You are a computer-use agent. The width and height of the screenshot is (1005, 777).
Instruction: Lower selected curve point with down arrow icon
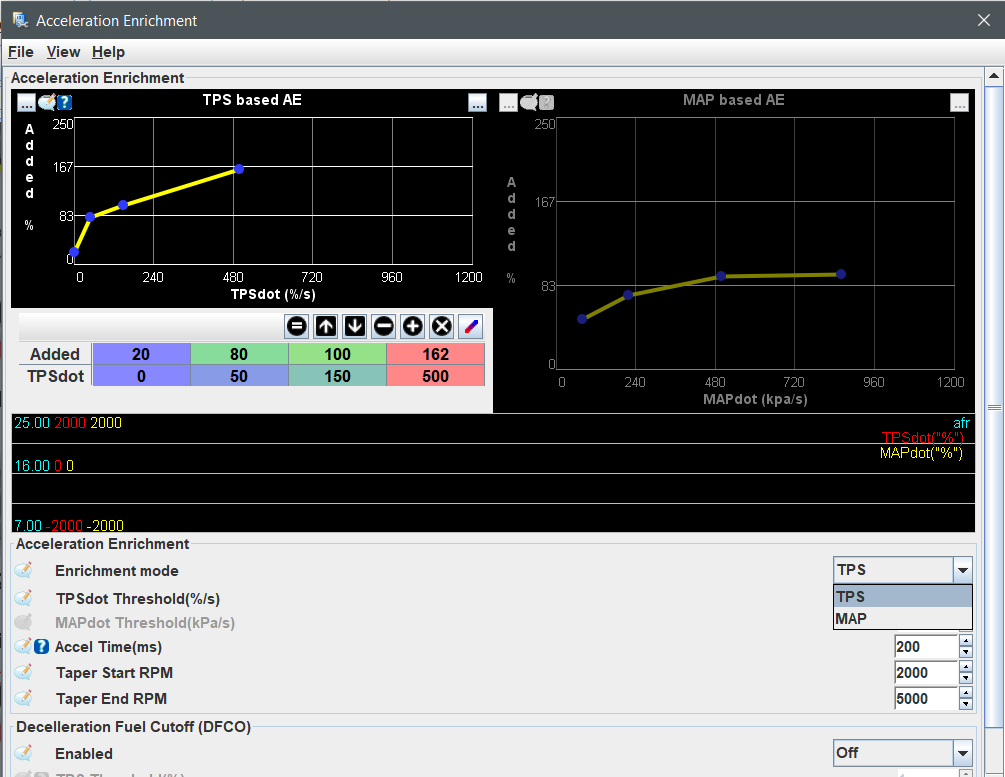tap(353, 326)
